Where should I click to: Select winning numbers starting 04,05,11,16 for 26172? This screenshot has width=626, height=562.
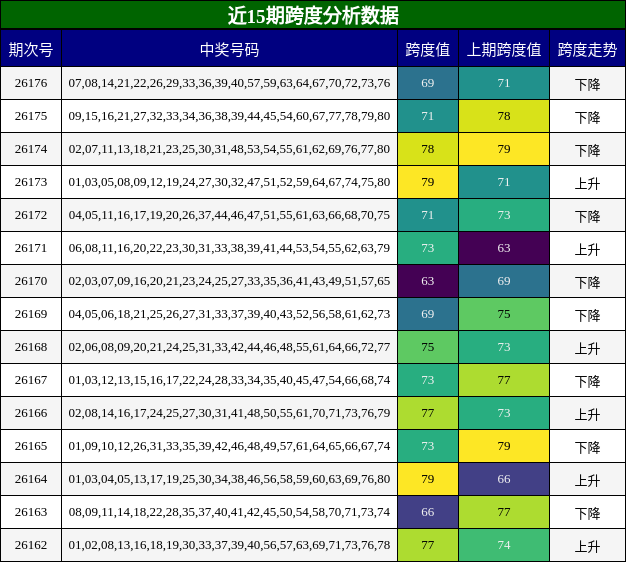tap(229, 215)
